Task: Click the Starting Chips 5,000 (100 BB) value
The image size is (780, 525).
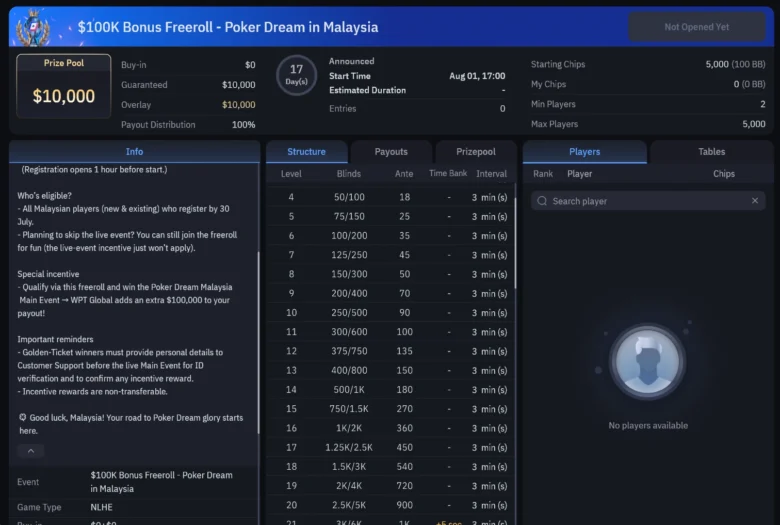Action: 735,64
